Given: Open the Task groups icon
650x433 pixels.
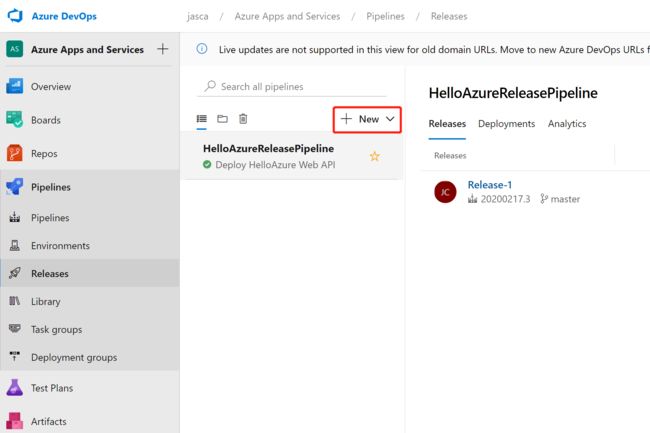Looking at the screenshot, I should coord(15,329).
